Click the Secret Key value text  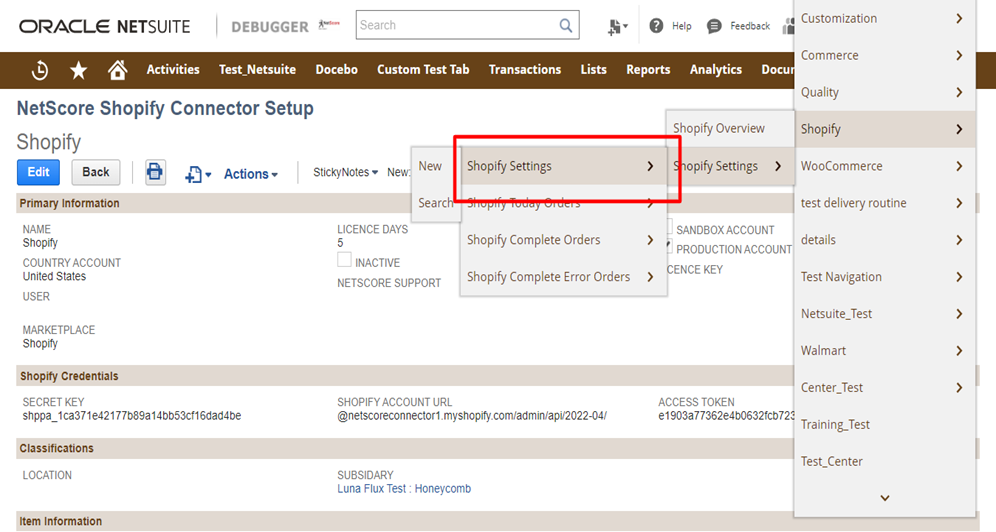(x=132, y=416)
